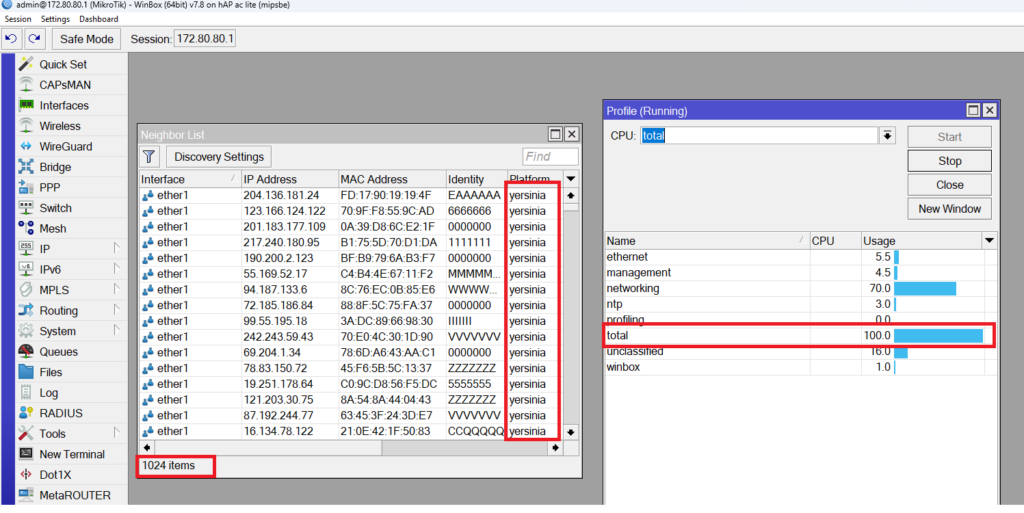The height and width of the screenshot is (513, 1024).
Task: Select neighbor row 123.166.124.122
Action: [351, 211]
